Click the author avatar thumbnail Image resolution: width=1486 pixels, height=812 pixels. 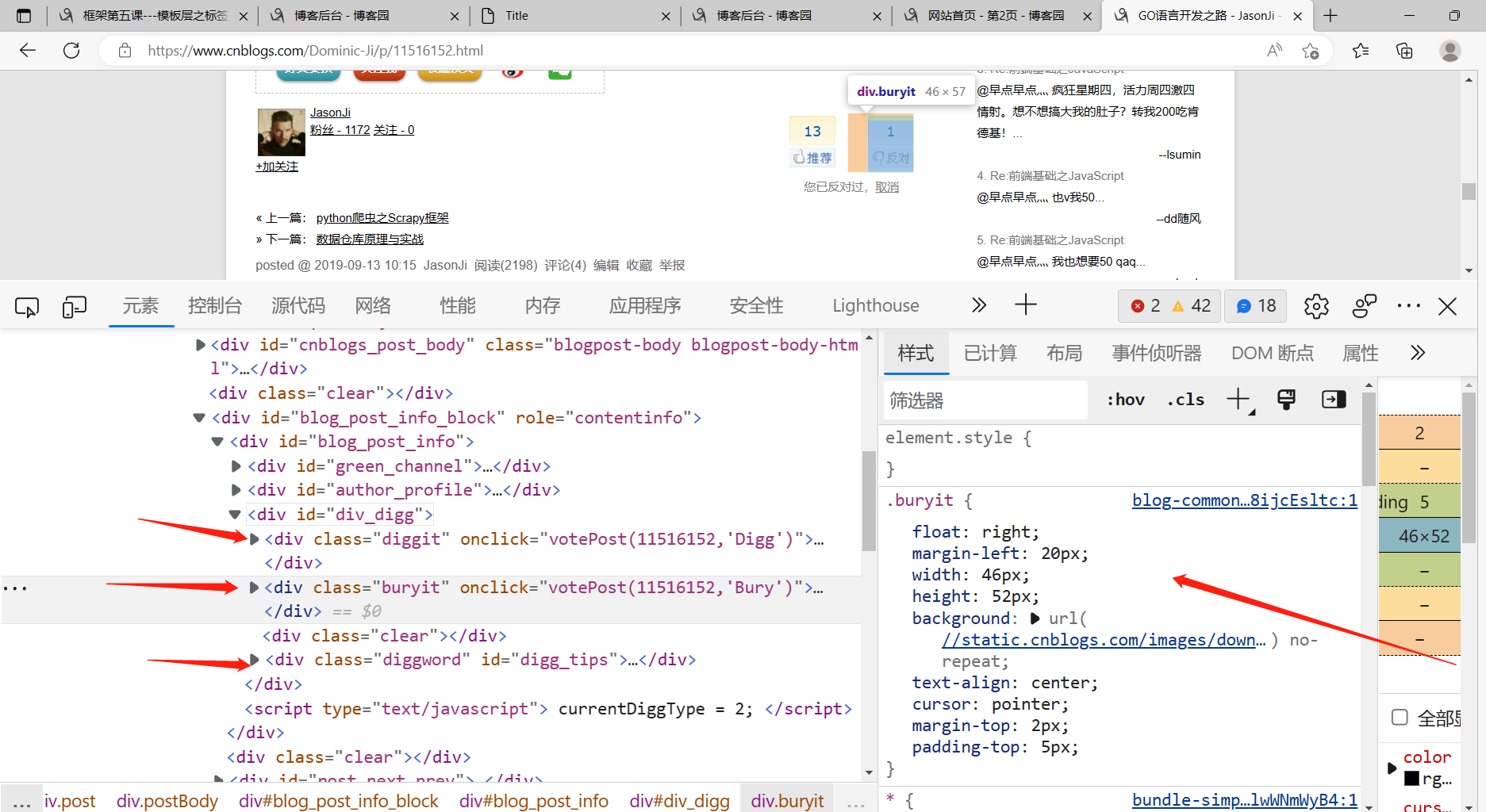[x=281, y=132]
